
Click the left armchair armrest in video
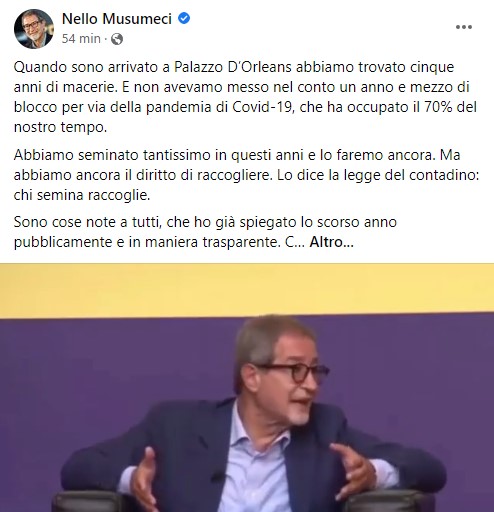(88, 501)
